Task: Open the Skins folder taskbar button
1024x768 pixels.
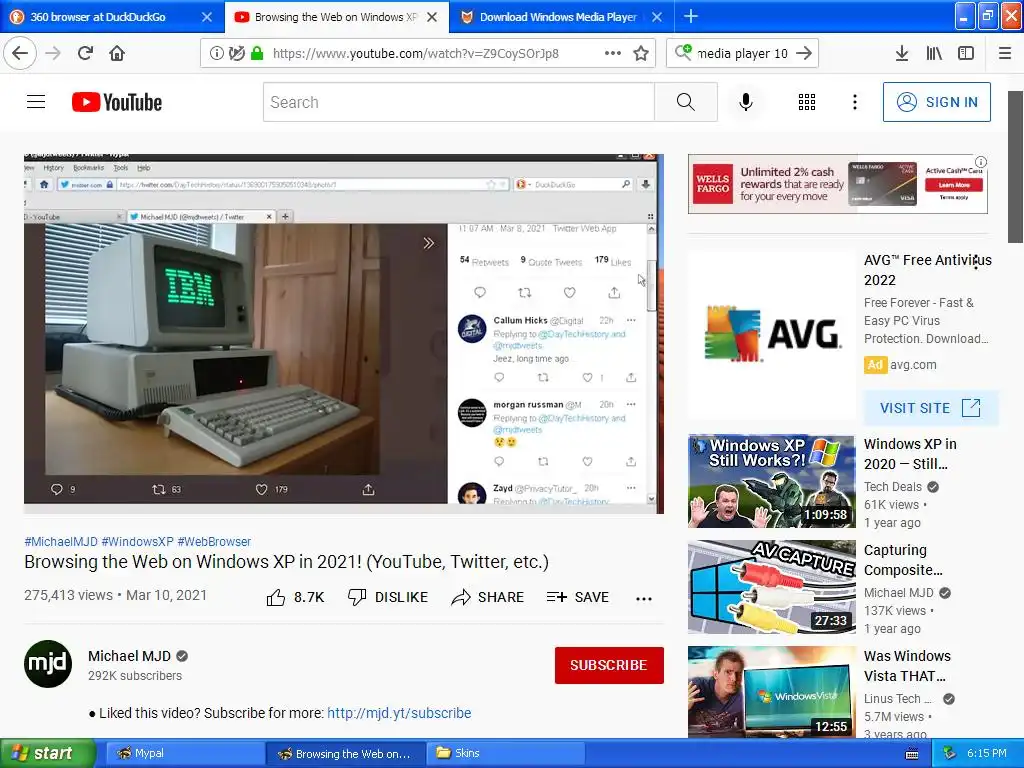Action: [x=505, y=753]
